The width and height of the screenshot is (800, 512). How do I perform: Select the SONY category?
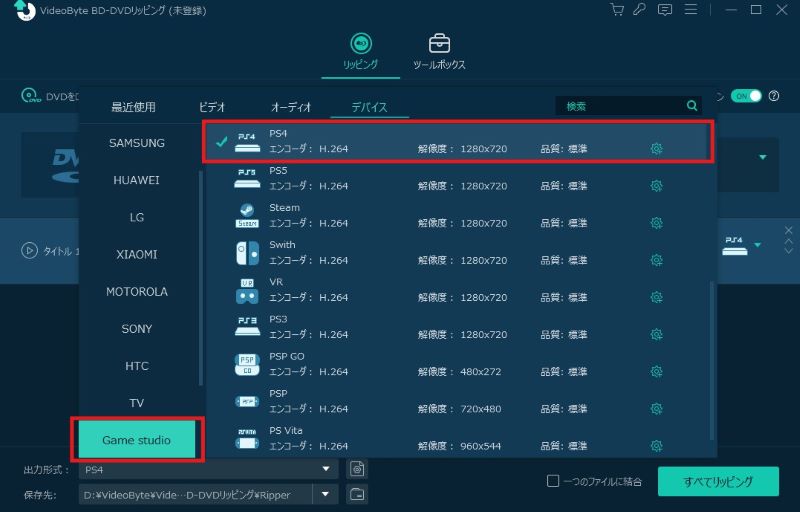(137, 329)
